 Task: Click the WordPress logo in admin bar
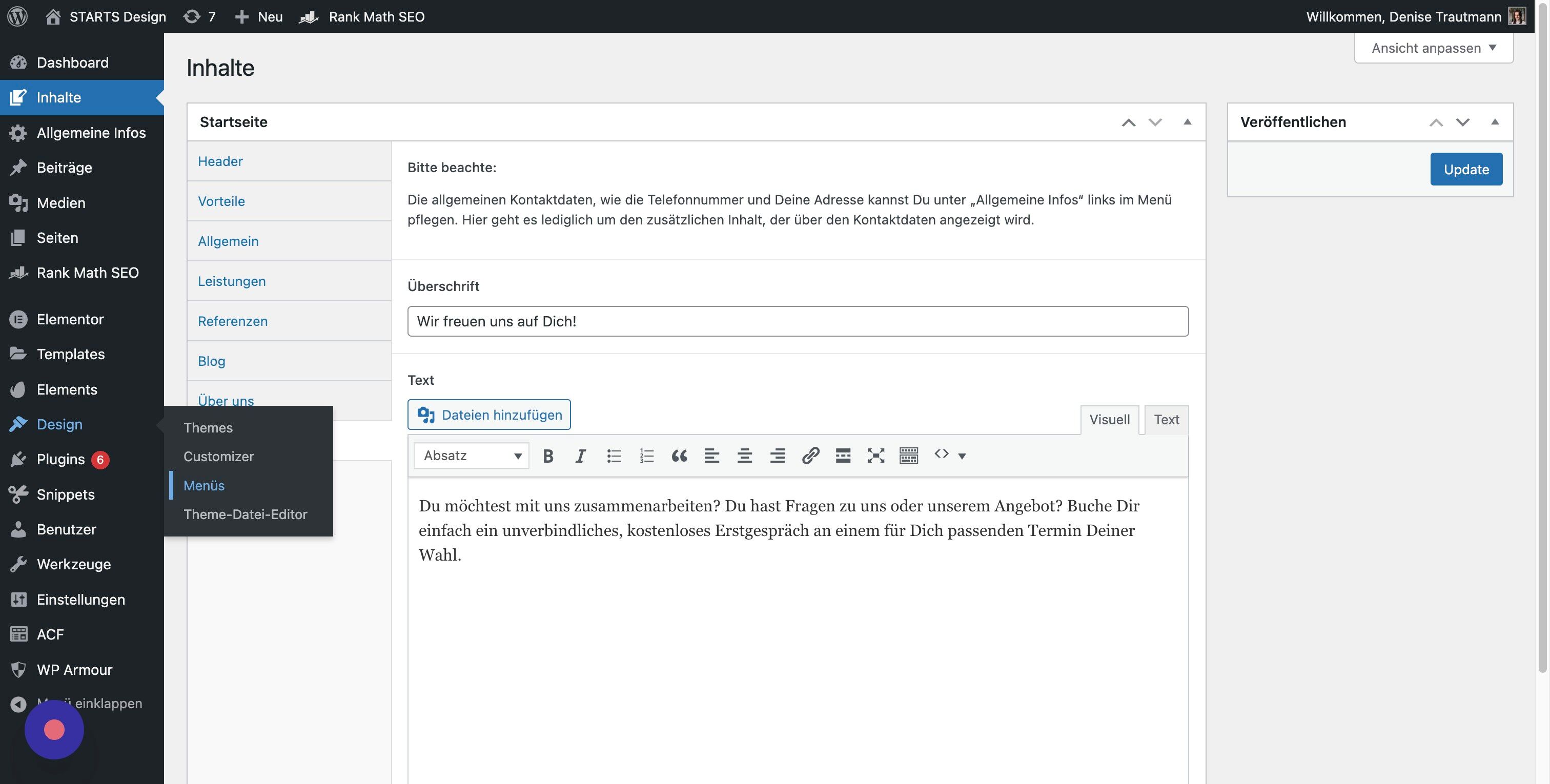(17, 16)
